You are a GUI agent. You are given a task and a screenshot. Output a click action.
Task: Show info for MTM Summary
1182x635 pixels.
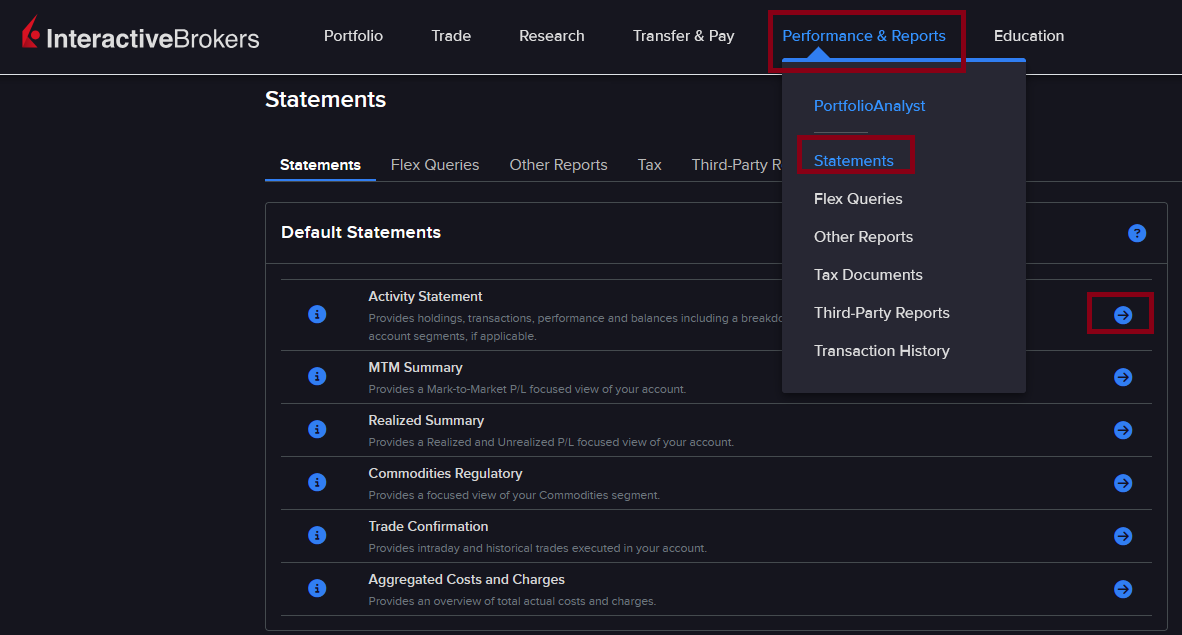(317, 376)
